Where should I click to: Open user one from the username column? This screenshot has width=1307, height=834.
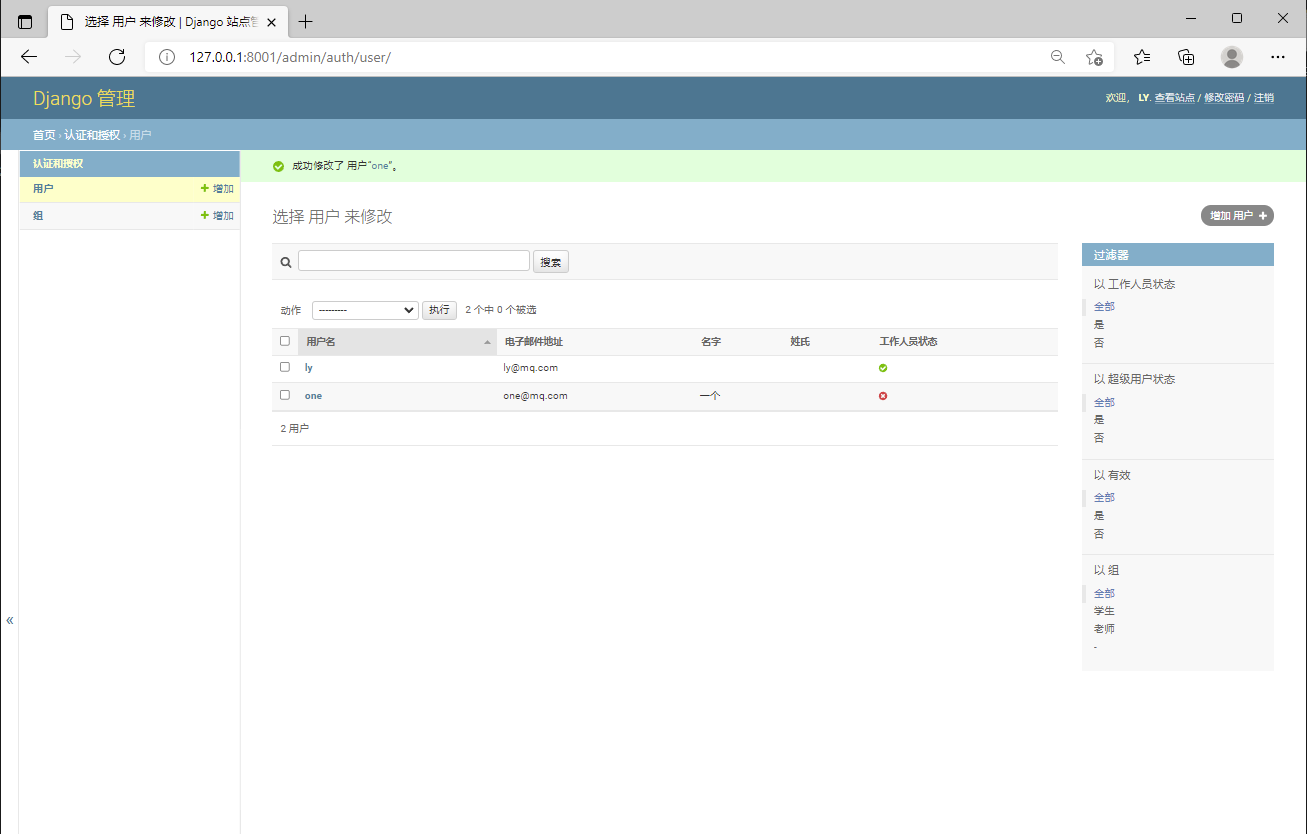coord(313,396)
